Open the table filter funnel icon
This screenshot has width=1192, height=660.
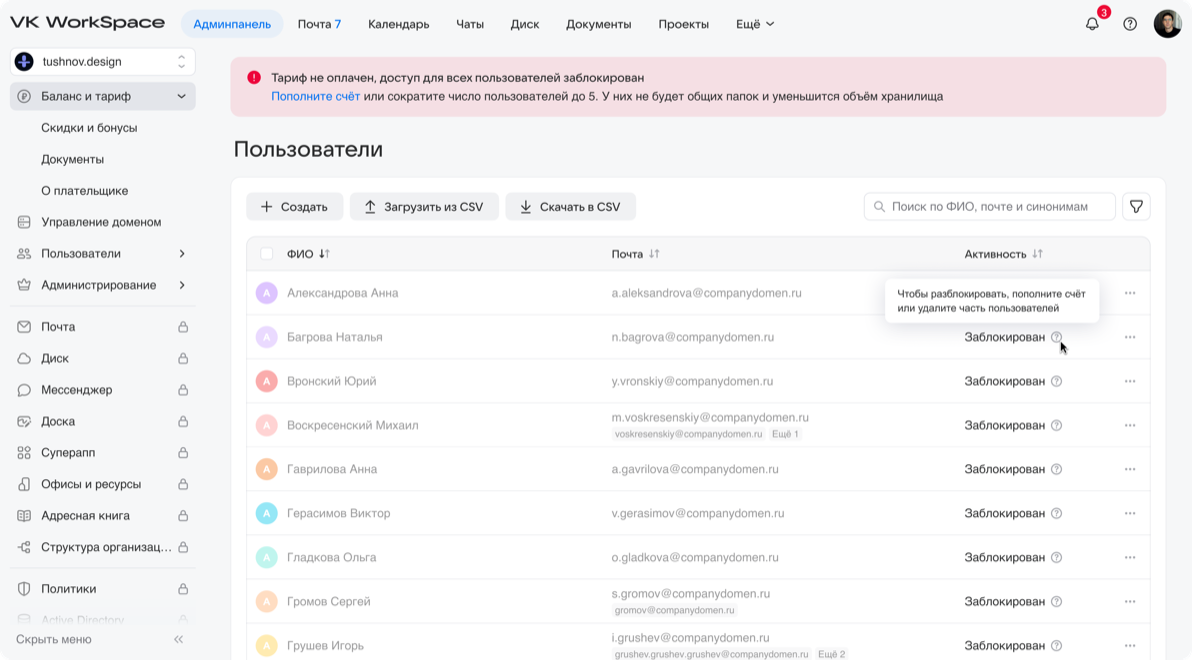(1137, 207)
